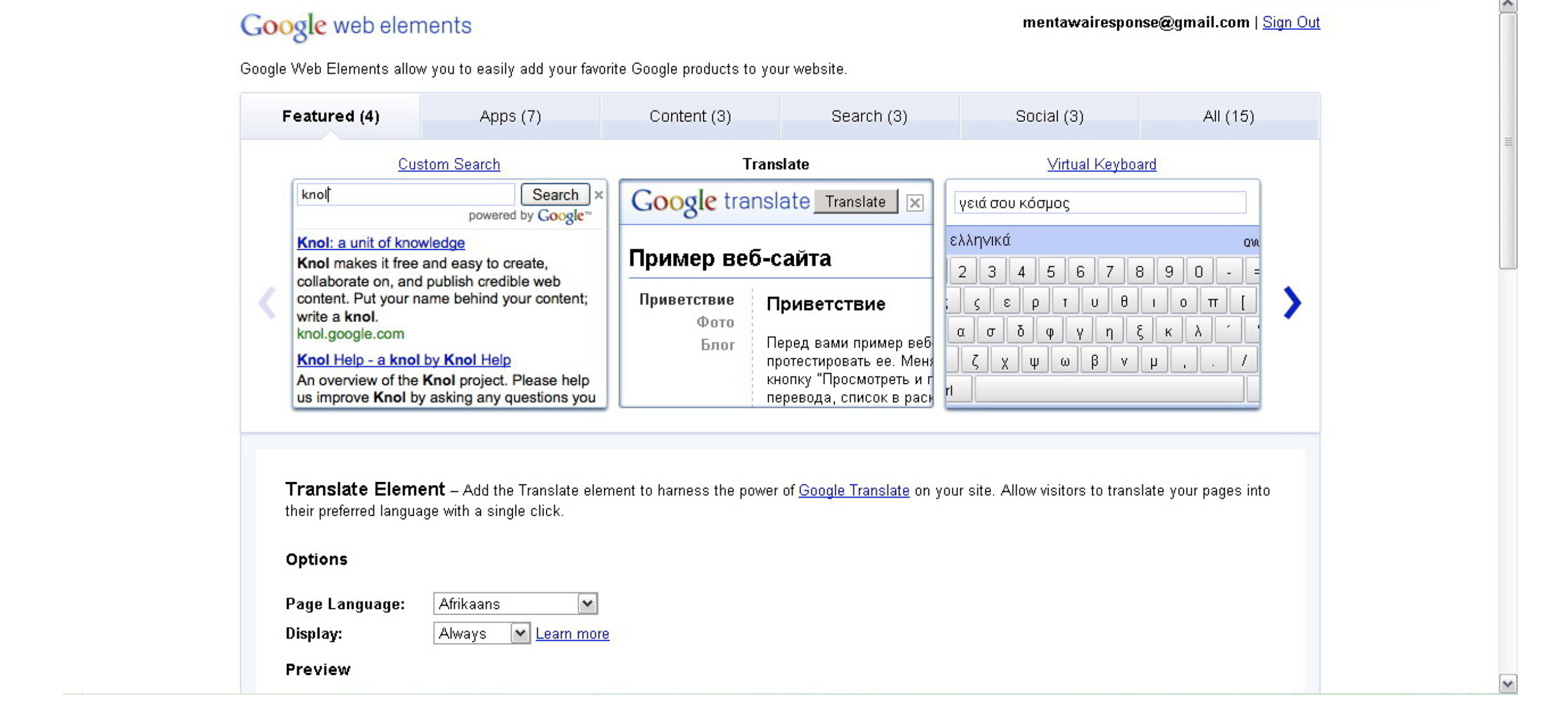Switch to the Social (3) tab
The height and width of the screenshot is (707, 1568).
(1049, 117)
